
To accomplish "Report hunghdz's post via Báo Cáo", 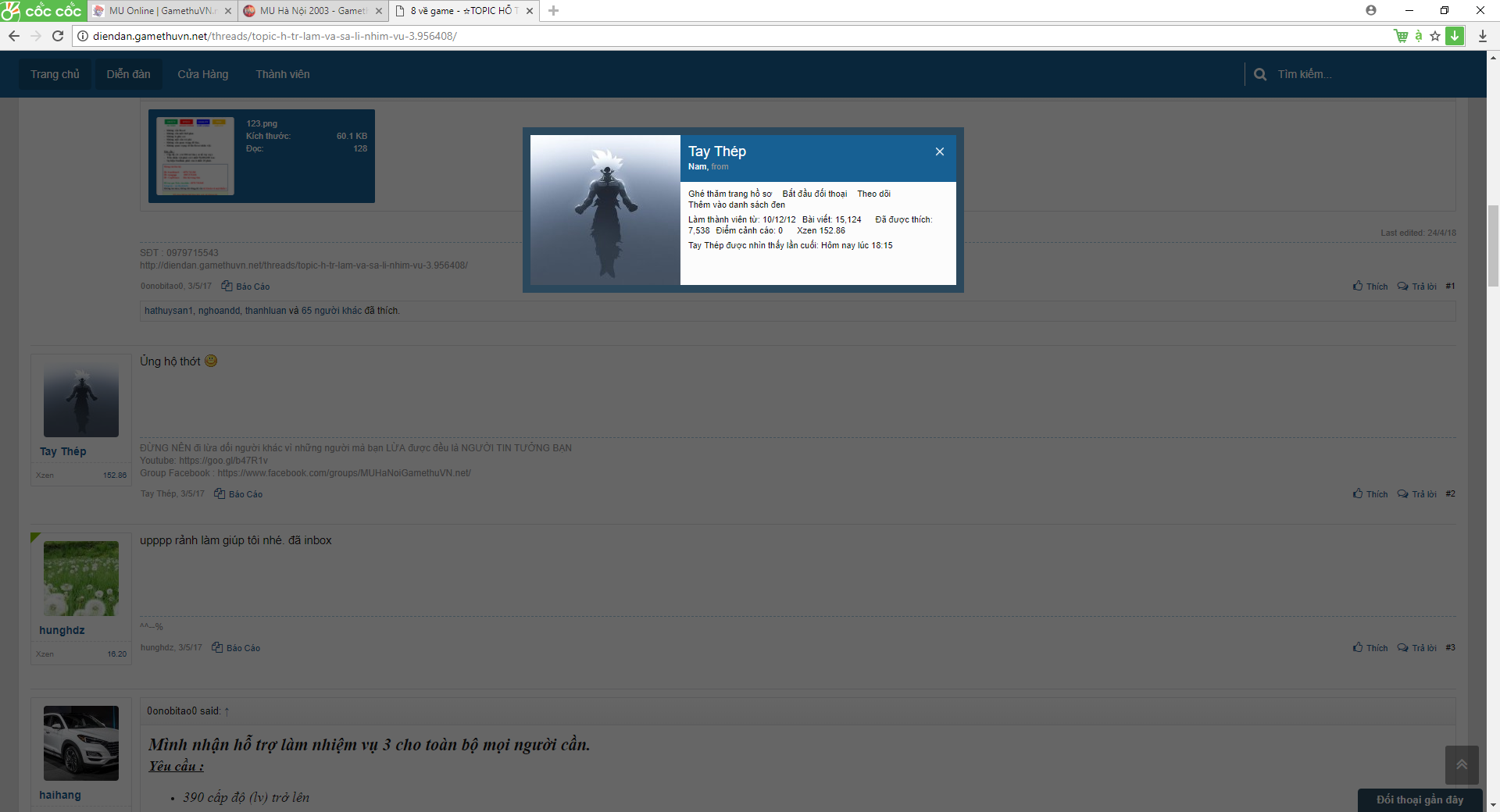I will (236, 648).
